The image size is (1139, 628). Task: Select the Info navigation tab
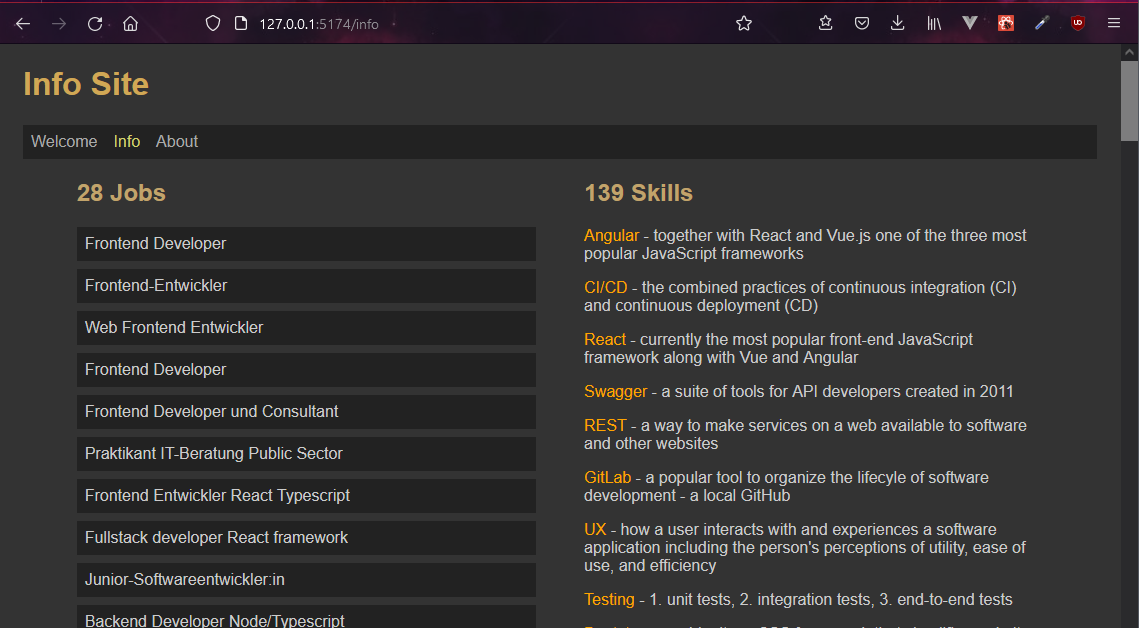click(127, 142)
